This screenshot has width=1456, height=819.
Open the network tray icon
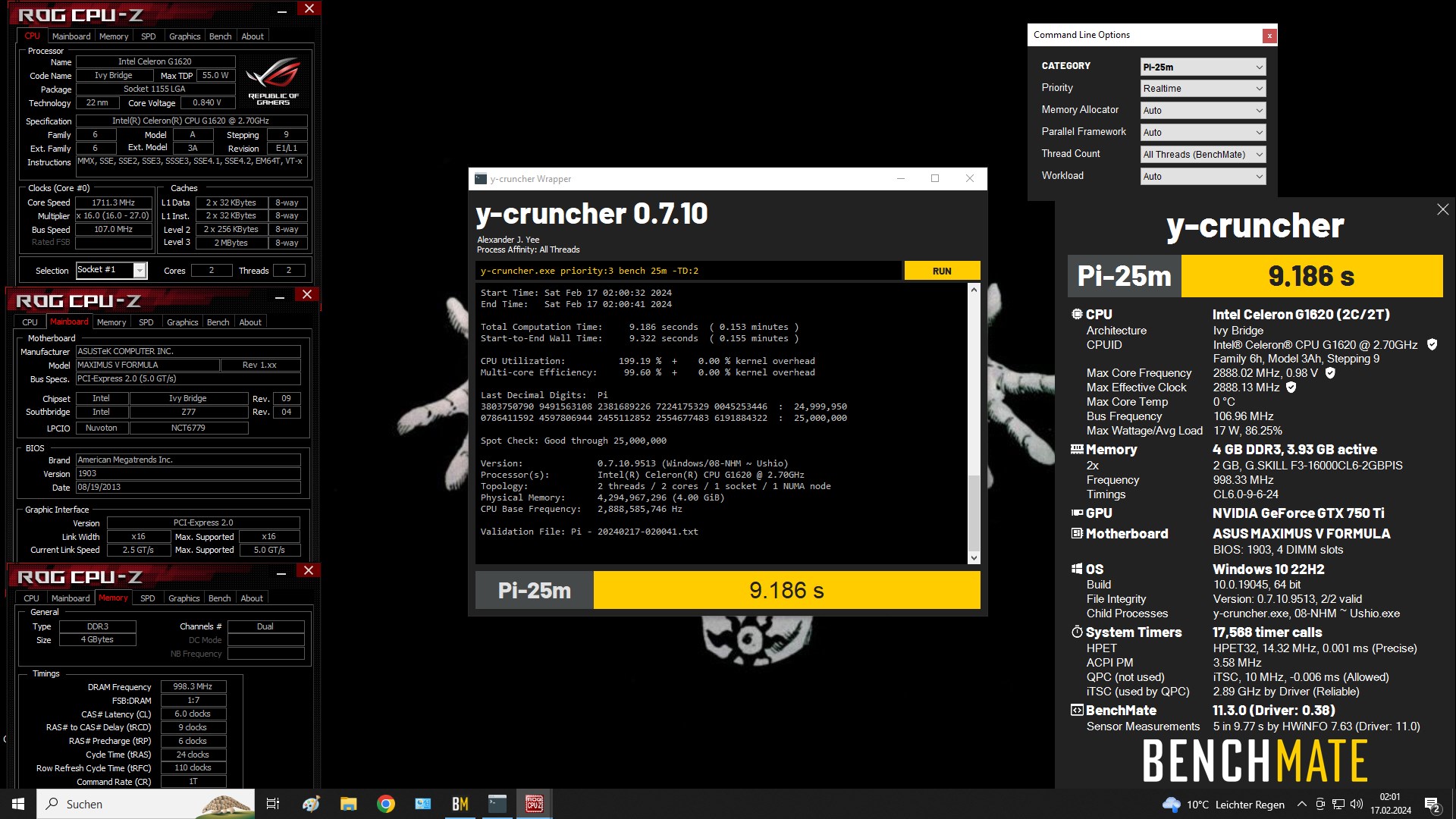click(1338, 804)
